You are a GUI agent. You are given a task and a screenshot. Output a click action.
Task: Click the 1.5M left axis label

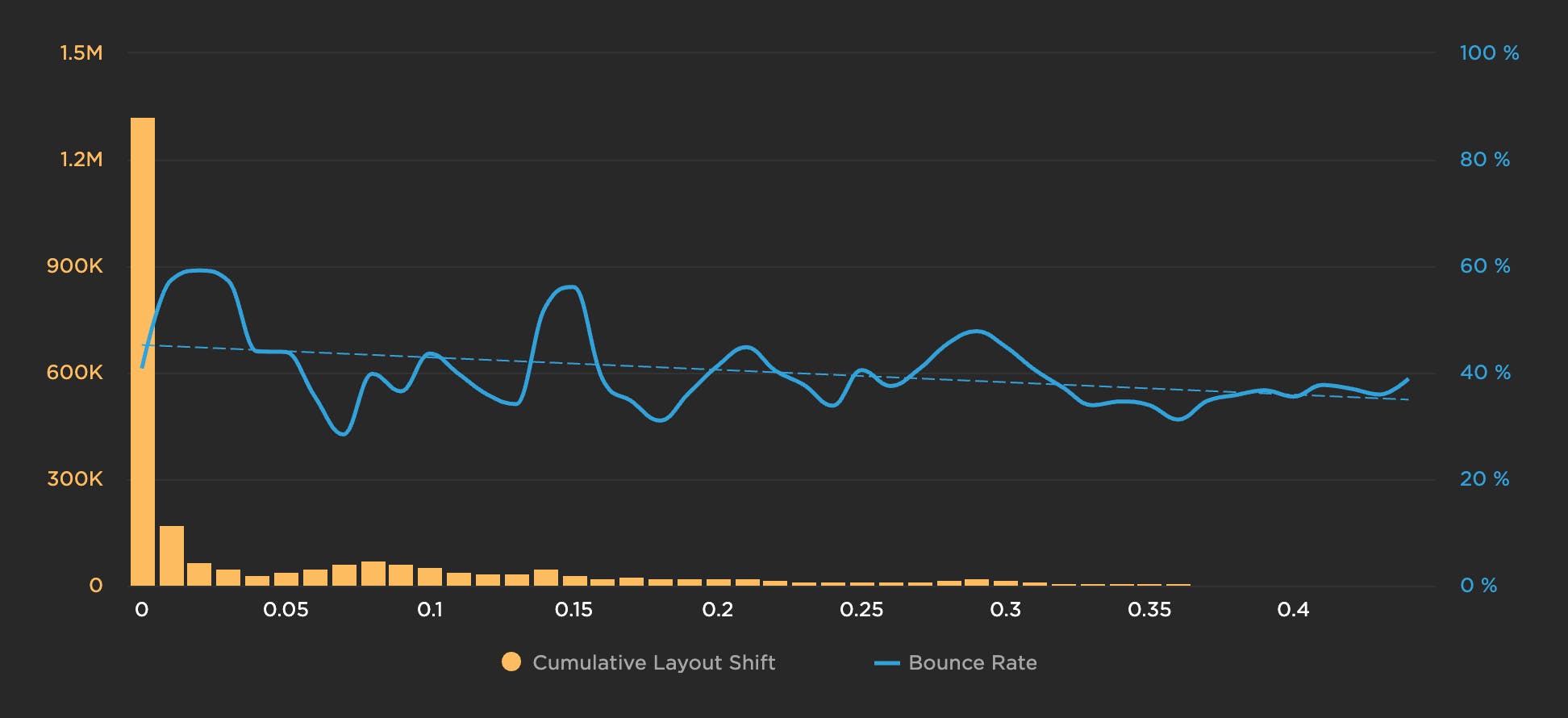click(x=81, y=53)
